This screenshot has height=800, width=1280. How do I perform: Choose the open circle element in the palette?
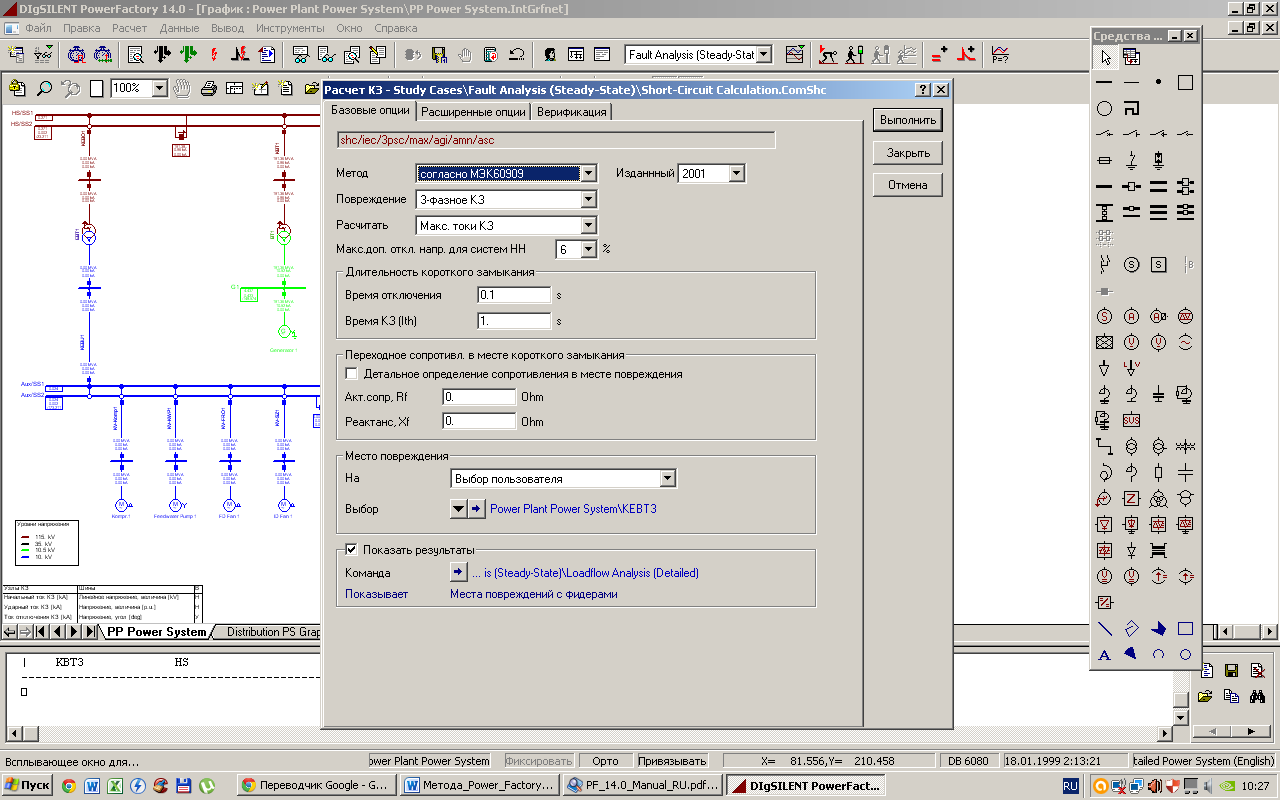coord(1105,108)
